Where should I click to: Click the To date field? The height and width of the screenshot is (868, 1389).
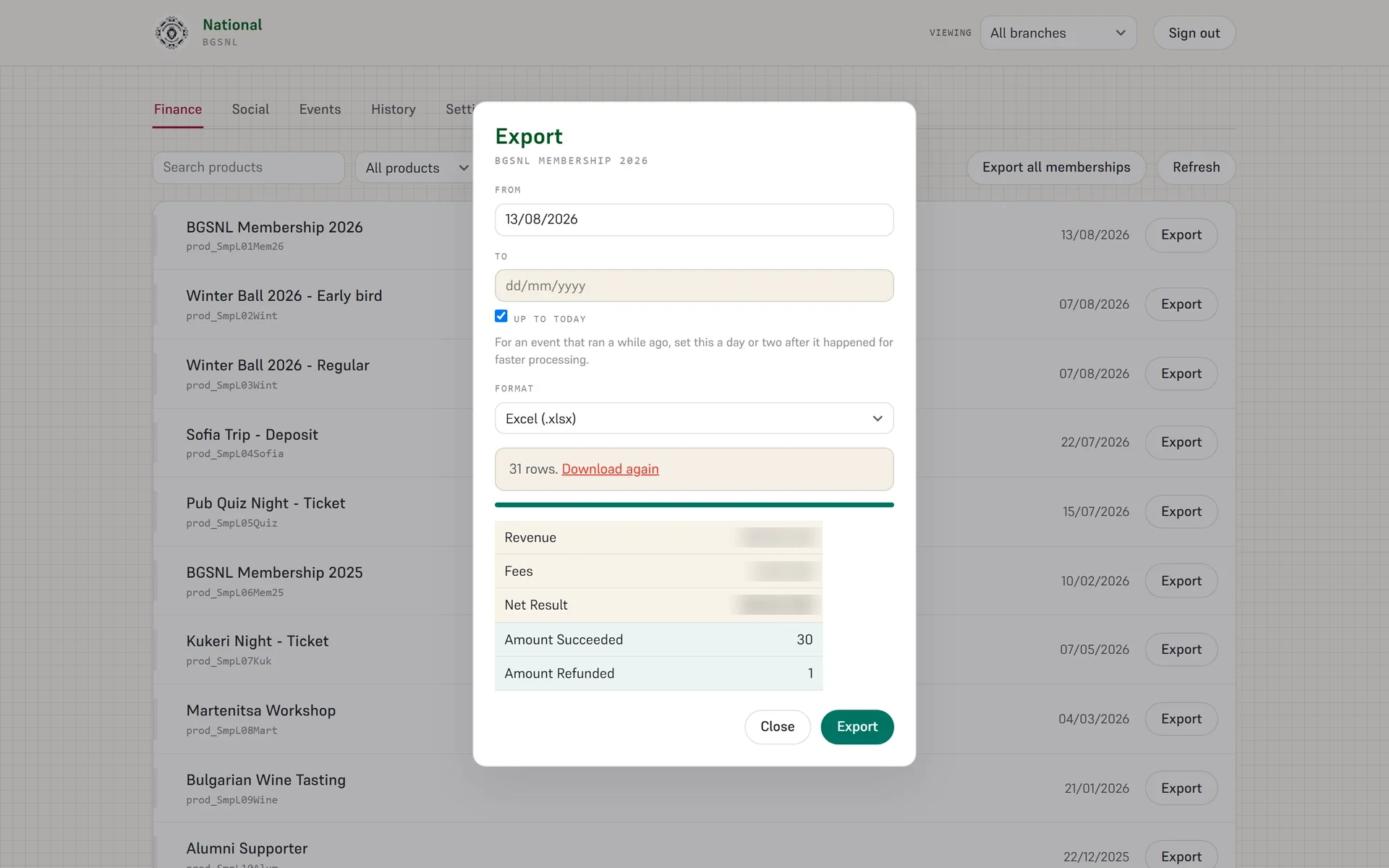694,286
